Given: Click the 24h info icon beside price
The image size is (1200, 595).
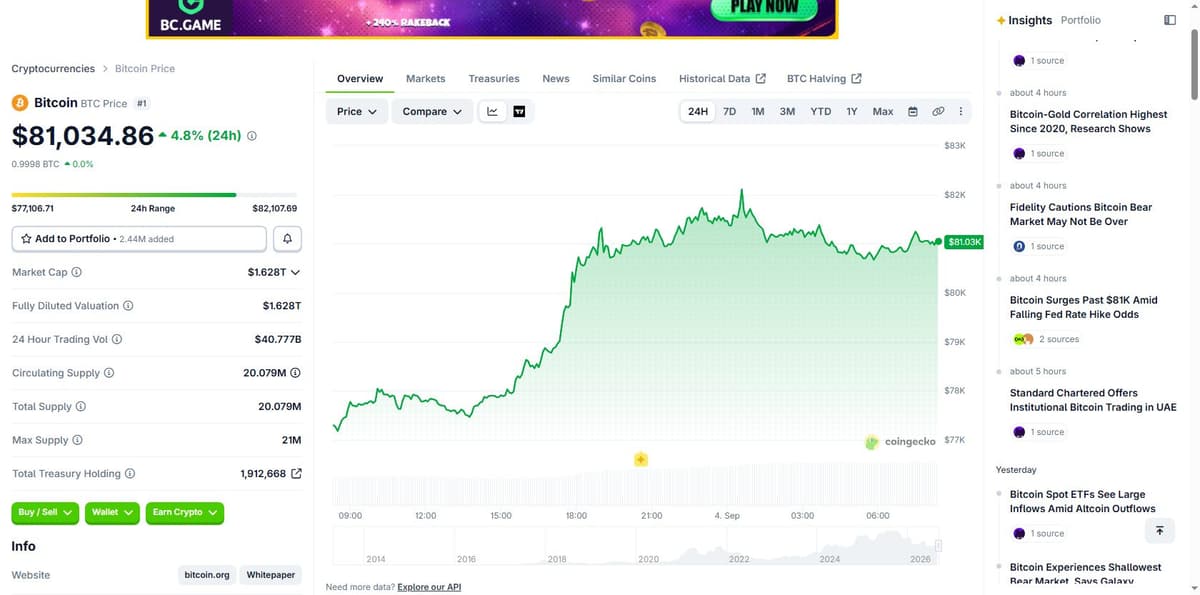Looking at the screenshot, I should 251,136.
